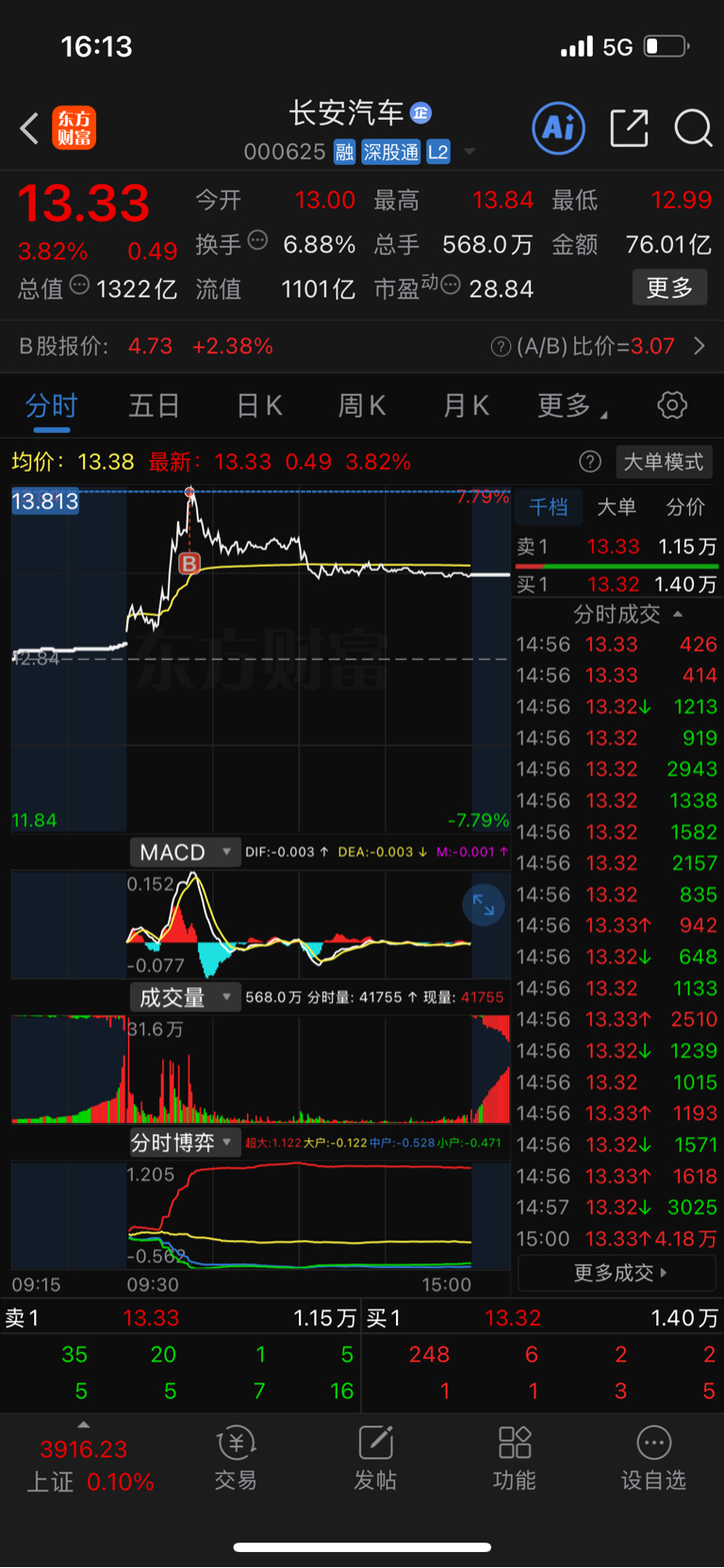
Task: Tap the 13.813 price label on chart
Action: tap(45, 502)
